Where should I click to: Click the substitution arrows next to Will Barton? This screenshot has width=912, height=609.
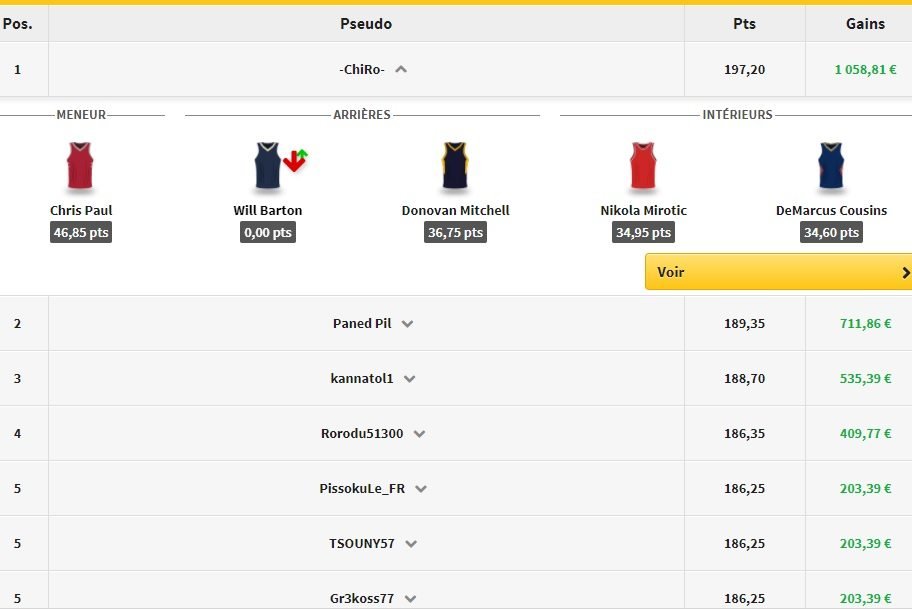click(295, 160)
